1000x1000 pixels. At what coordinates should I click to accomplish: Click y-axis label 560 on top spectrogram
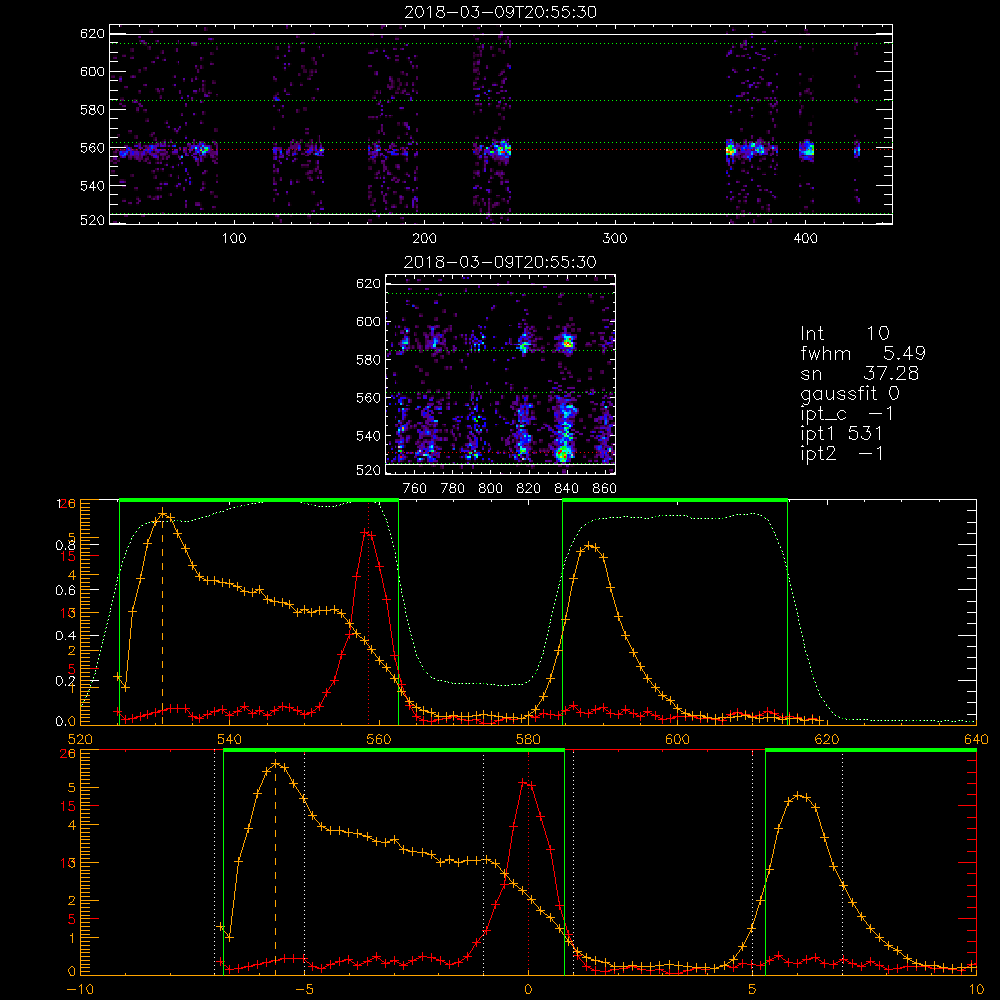pyautogui.click(x=92, y=148)
